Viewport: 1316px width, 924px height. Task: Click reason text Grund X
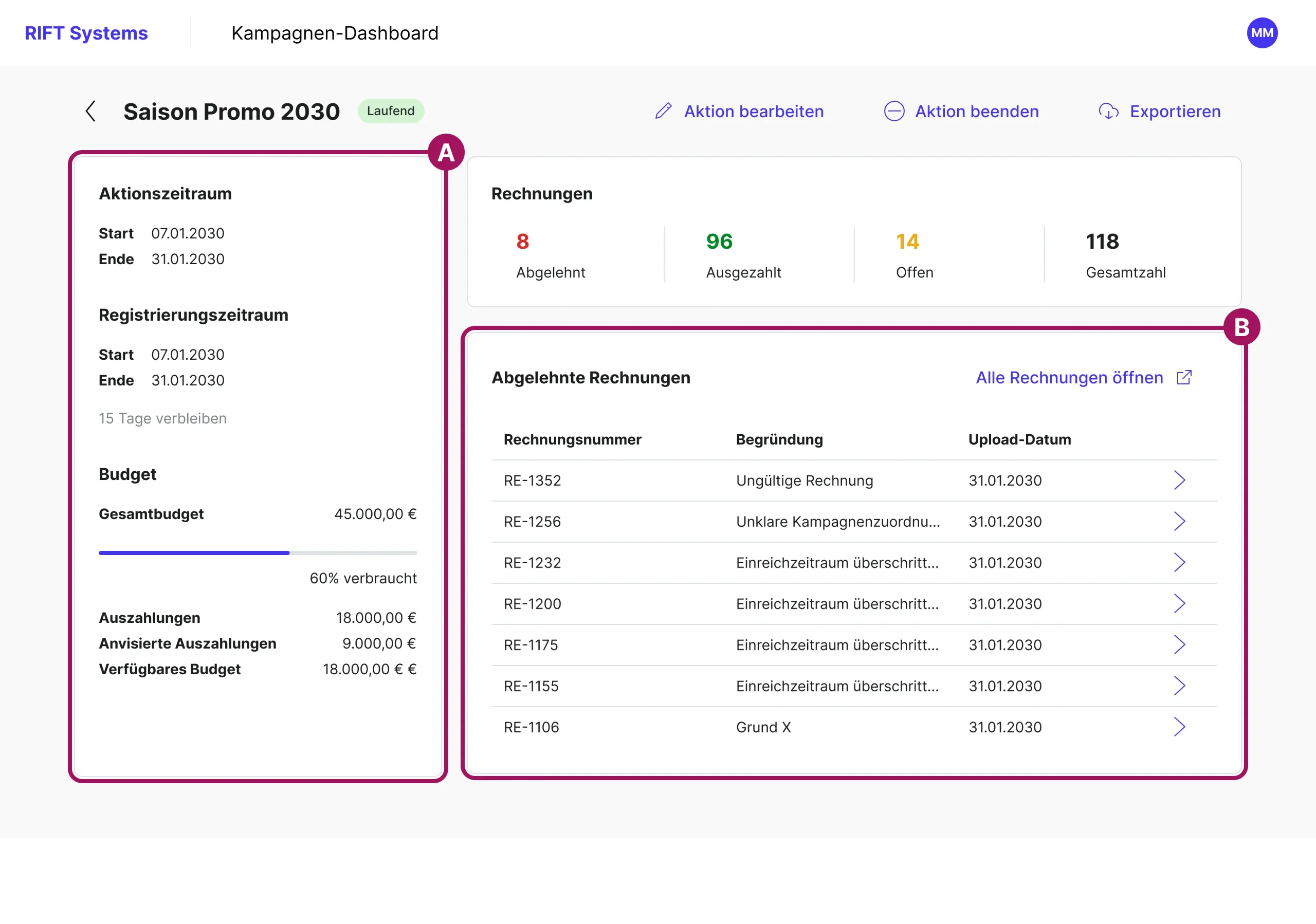point(763,727)
